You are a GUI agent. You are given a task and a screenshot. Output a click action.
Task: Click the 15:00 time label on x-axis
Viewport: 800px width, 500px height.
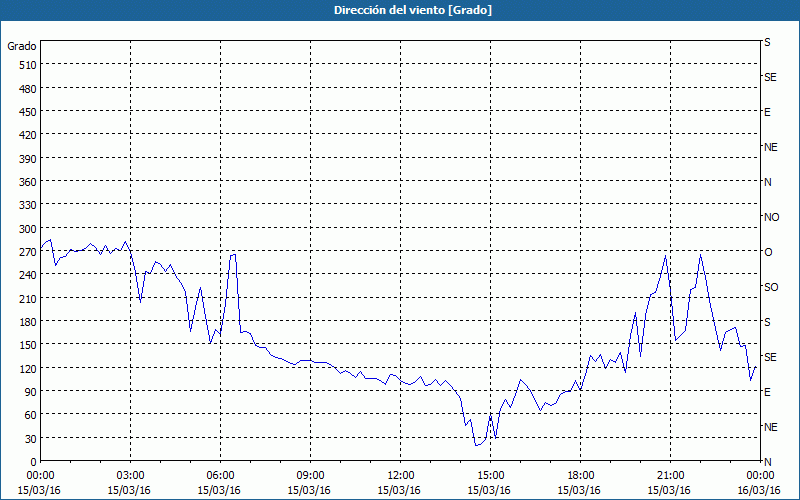(x=489, y=476)
